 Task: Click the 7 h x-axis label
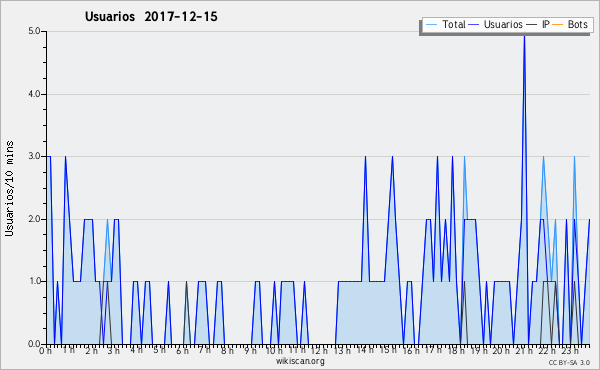pos(204,350)
